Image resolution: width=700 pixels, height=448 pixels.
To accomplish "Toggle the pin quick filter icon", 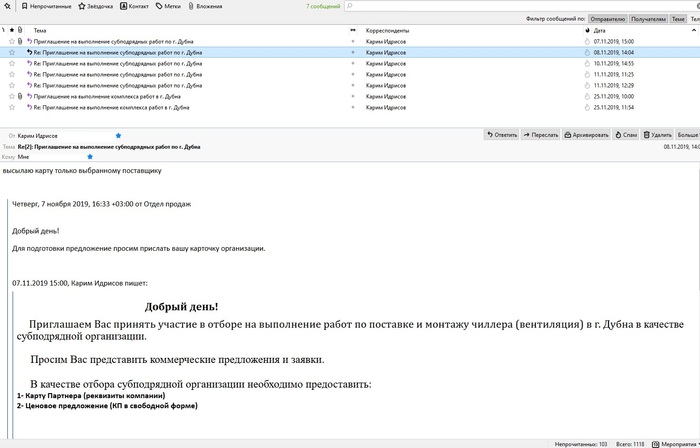I will [7, 6].
